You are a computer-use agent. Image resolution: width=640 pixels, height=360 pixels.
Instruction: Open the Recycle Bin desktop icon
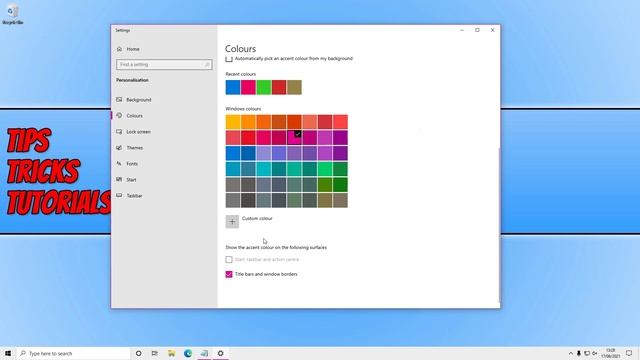[12, 14]
